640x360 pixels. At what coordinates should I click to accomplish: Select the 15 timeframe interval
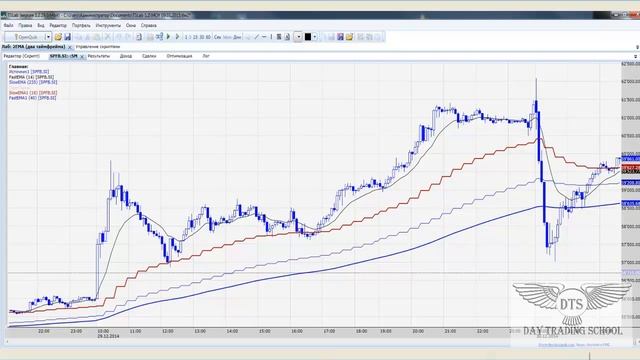tap(195, 37)
